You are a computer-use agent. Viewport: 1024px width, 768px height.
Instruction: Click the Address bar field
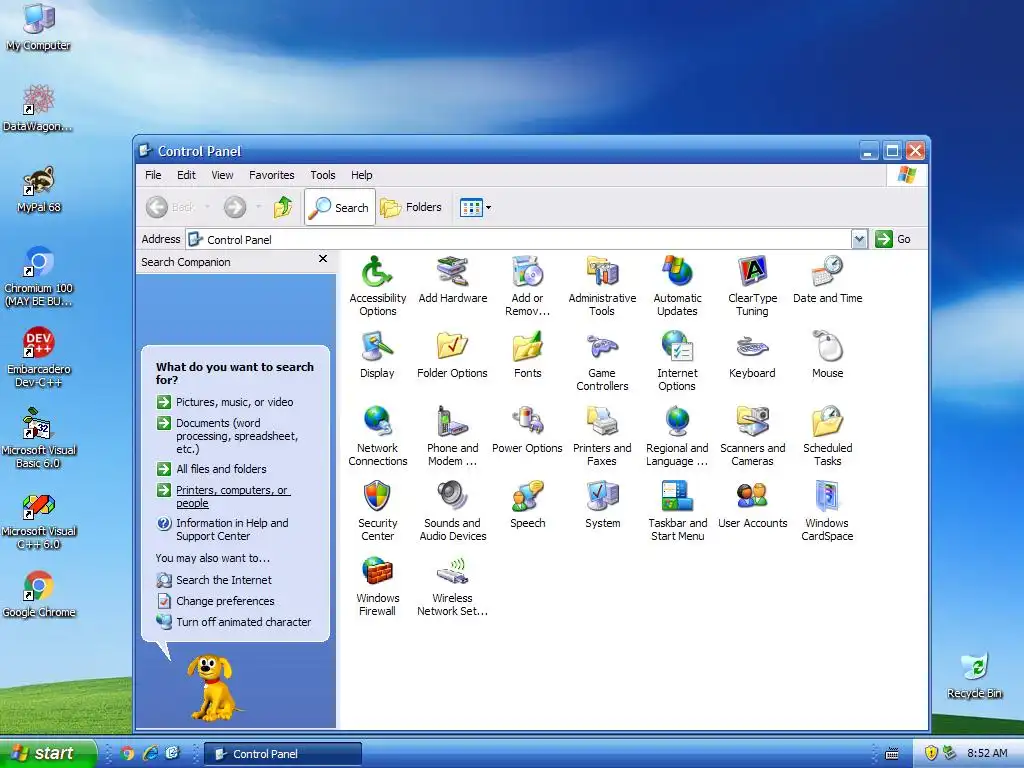click(x=519, y=239)
